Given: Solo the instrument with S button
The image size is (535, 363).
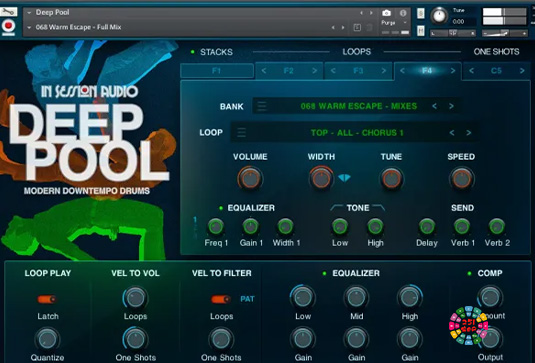Looking at the screenshot, I should [x=421, y=13].
